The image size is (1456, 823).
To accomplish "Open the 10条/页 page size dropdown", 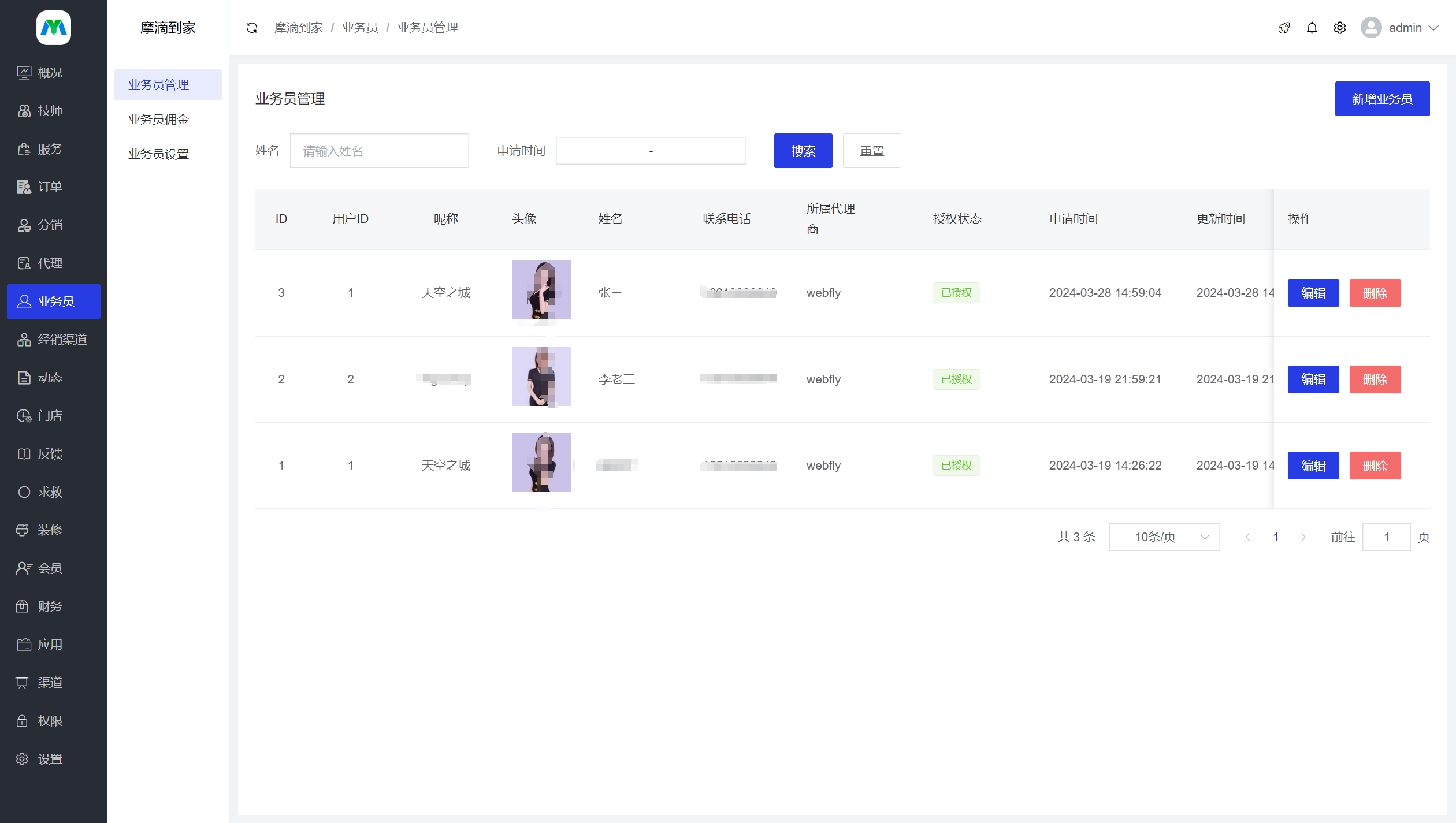I will (1164, 537).
